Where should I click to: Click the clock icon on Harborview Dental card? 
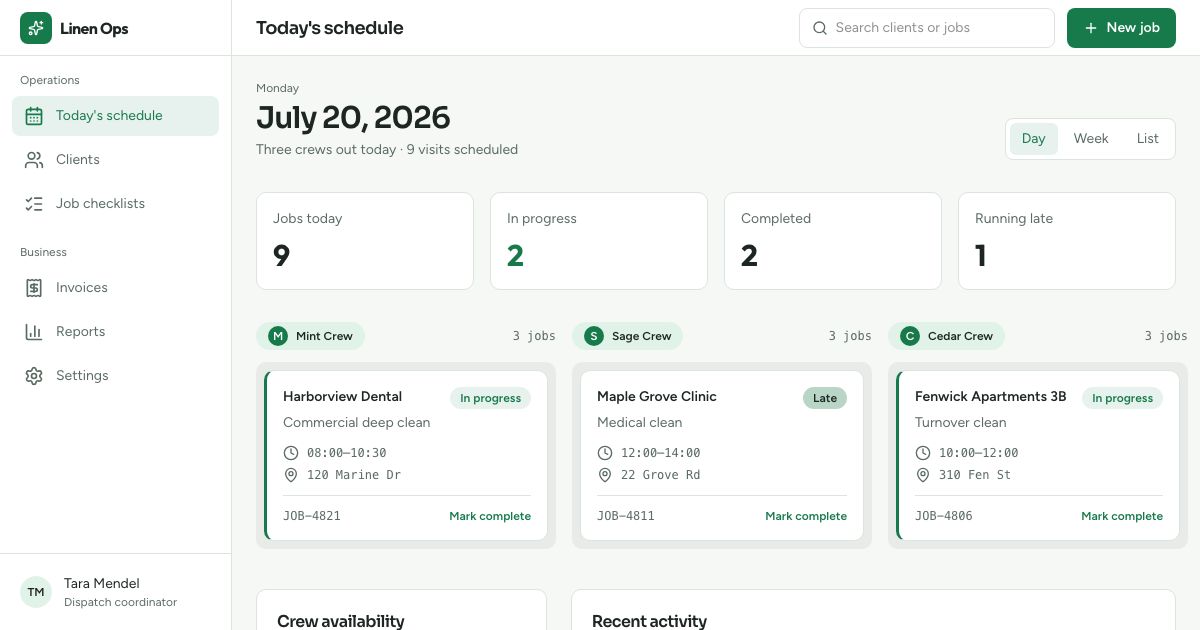pos(291,453)
